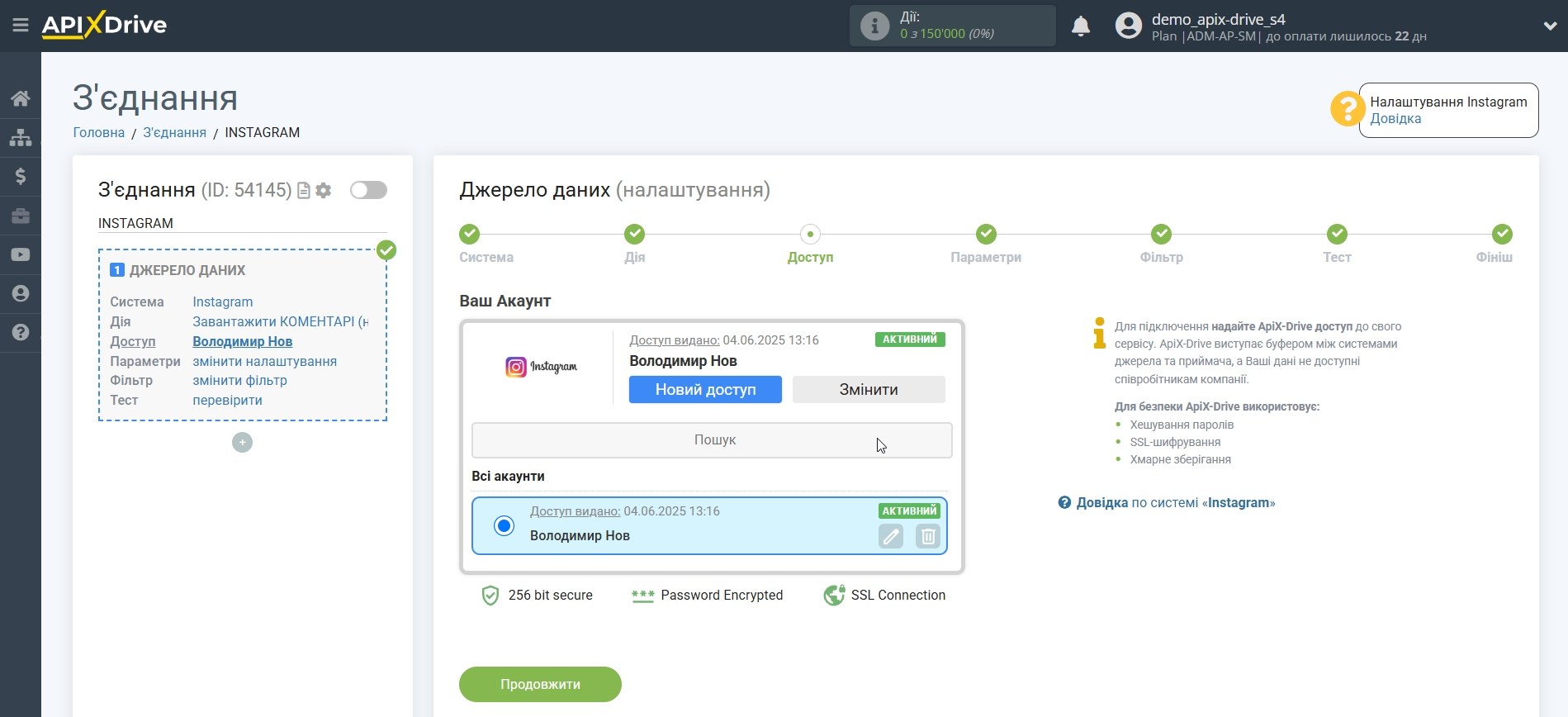Image resolution: width=1568 pixels, height=717 pixels.
Task: Open the Довідка link in help box
Action: [x=1395, y=119]
